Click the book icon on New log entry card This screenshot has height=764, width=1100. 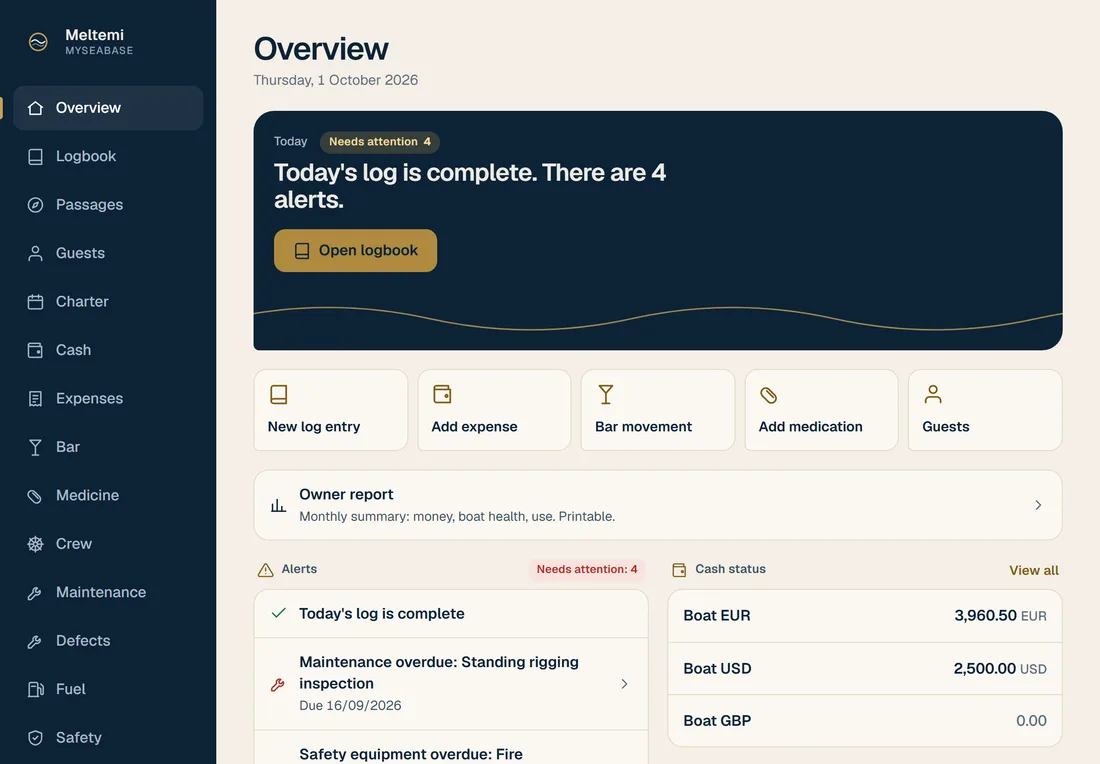(279, 394)
